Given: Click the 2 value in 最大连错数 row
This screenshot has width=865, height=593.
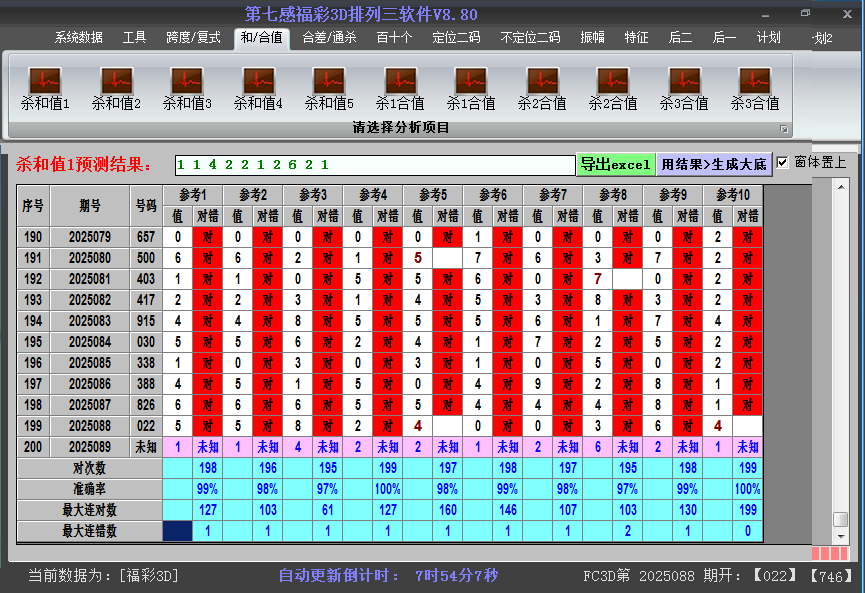Looking at the screenshot, I should [x=628, y=531].
